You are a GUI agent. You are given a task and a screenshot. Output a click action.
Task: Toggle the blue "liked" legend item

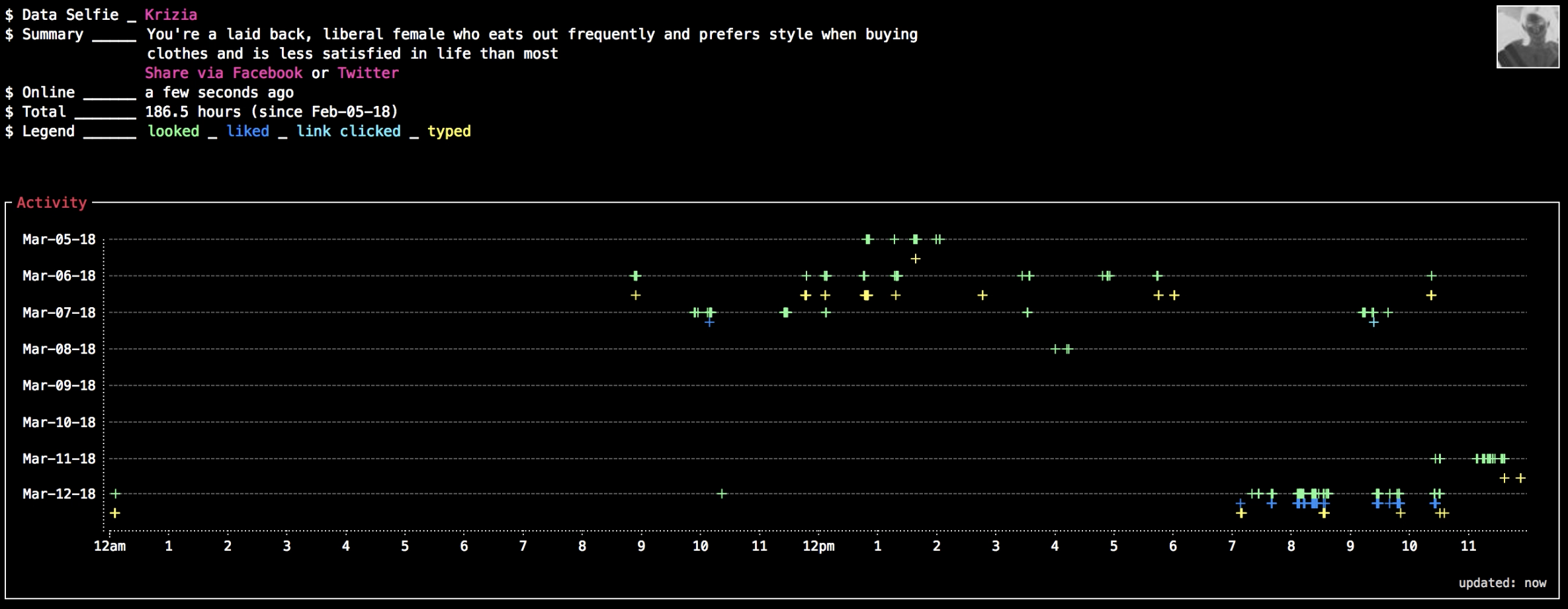[x=247, y=131]
